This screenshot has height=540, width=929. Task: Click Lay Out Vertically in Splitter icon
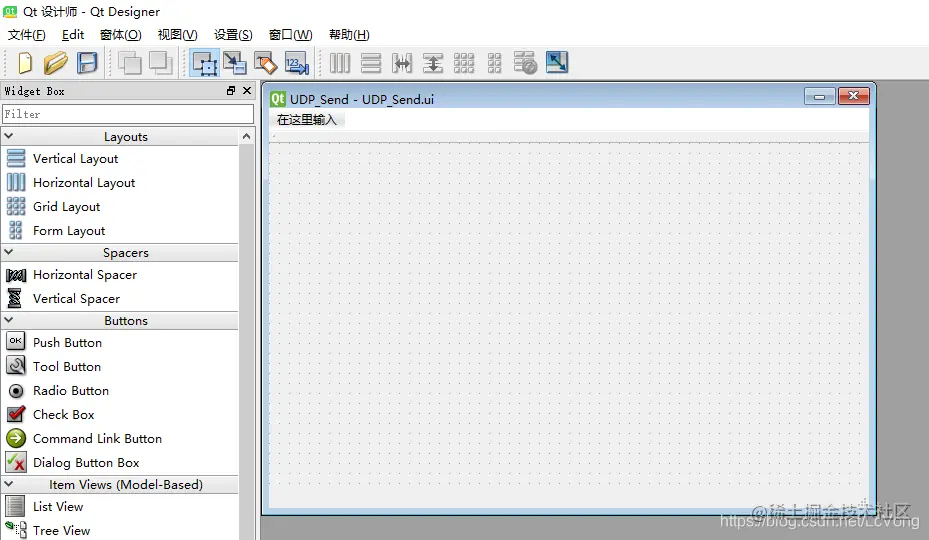click(433, 62)
